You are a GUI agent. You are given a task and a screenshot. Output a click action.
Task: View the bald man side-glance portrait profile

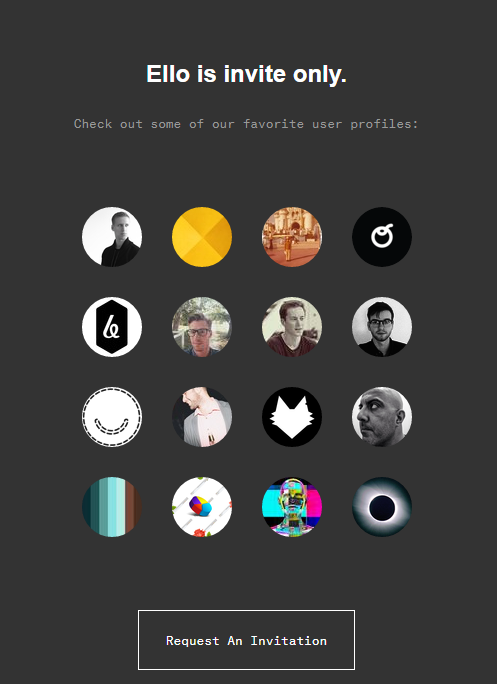382,417
